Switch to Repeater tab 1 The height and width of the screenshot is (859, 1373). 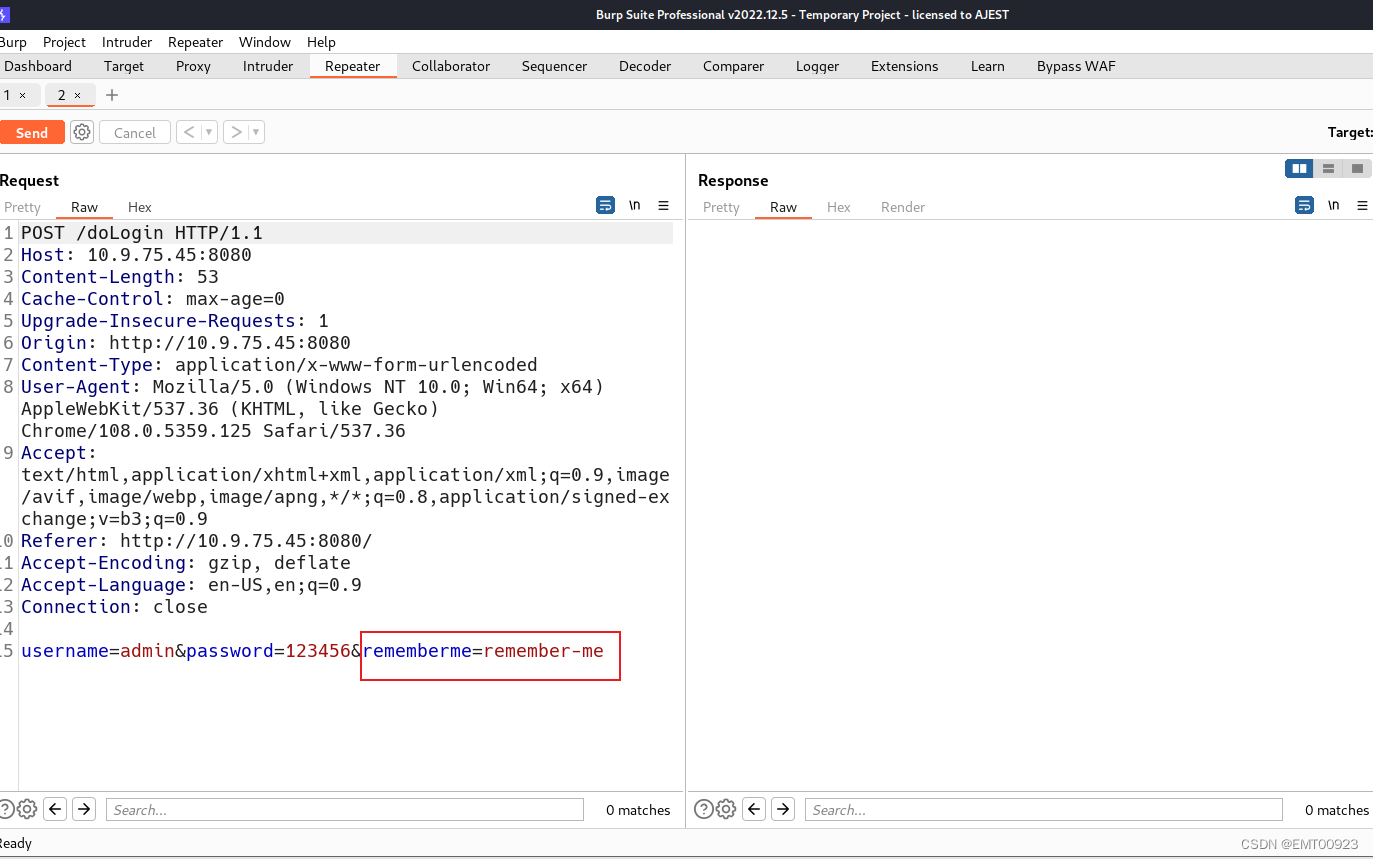tap(7, 95)
